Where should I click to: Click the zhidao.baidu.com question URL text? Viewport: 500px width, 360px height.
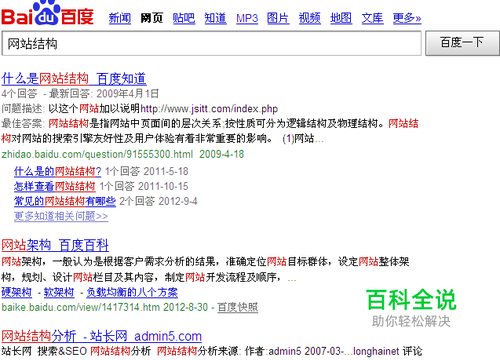click(x=97, y=154)
